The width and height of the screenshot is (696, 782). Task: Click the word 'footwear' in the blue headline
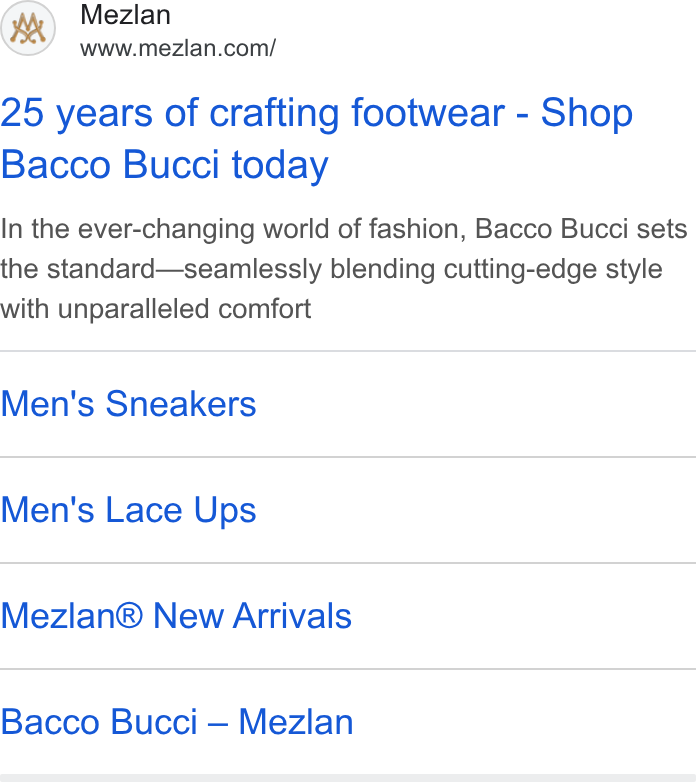pos(428,114)
